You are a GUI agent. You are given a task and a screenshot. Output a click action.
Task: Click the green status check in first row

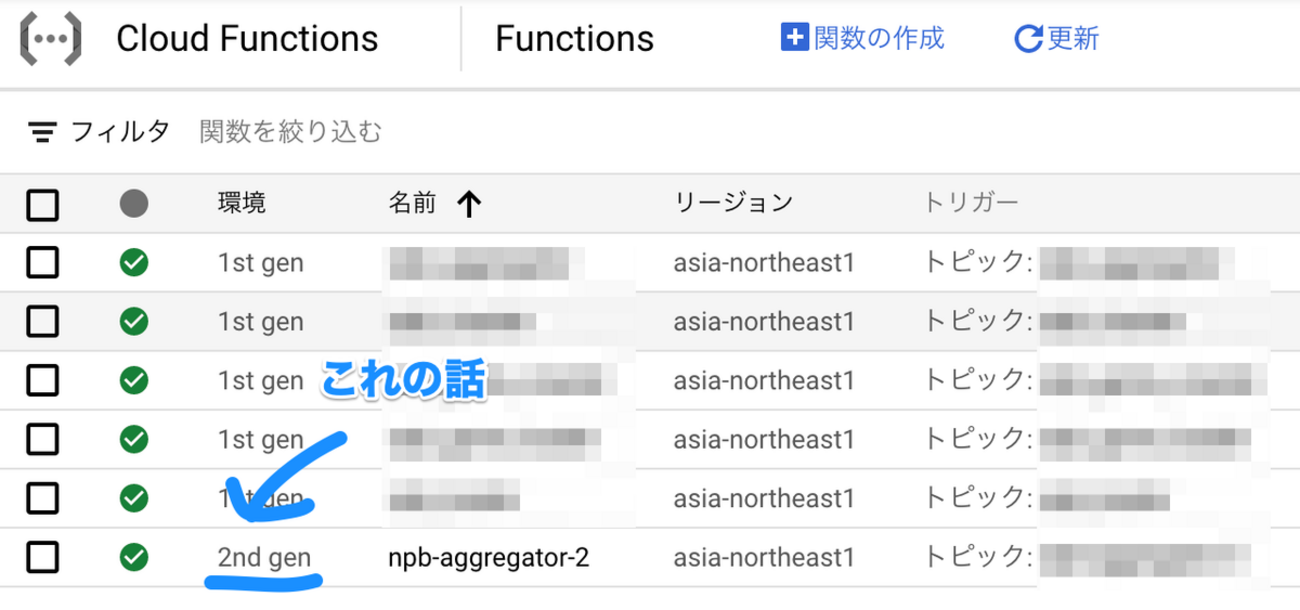pyautogui.click(x=133, y=263)
